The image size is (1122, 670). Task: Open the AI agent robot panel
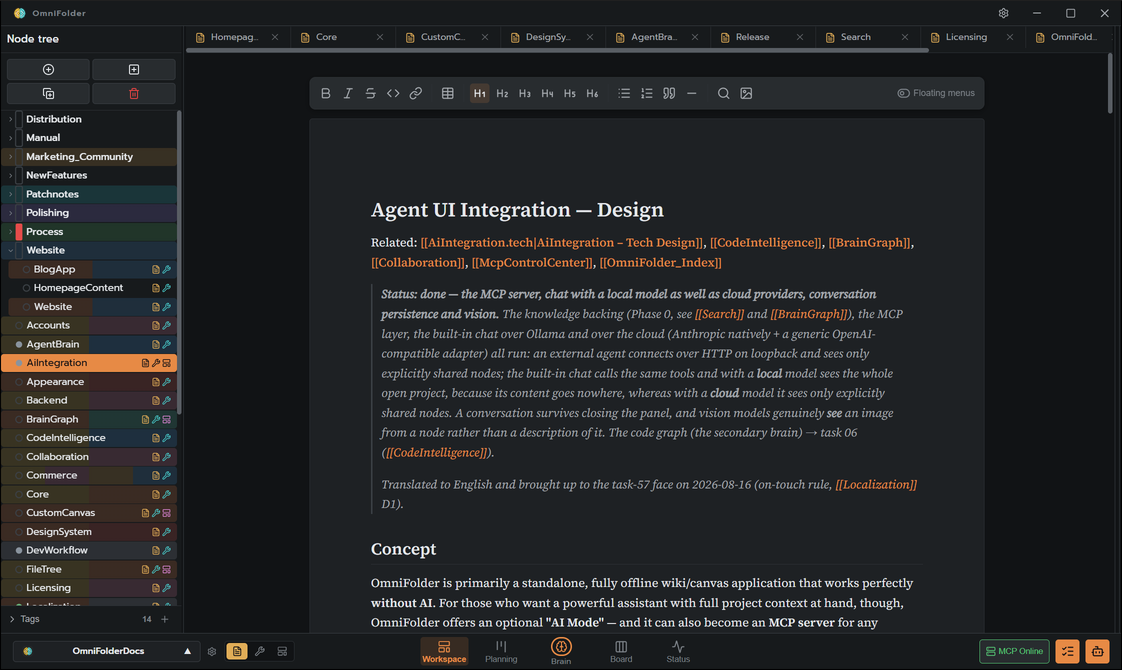click(x=1097, y=651)
